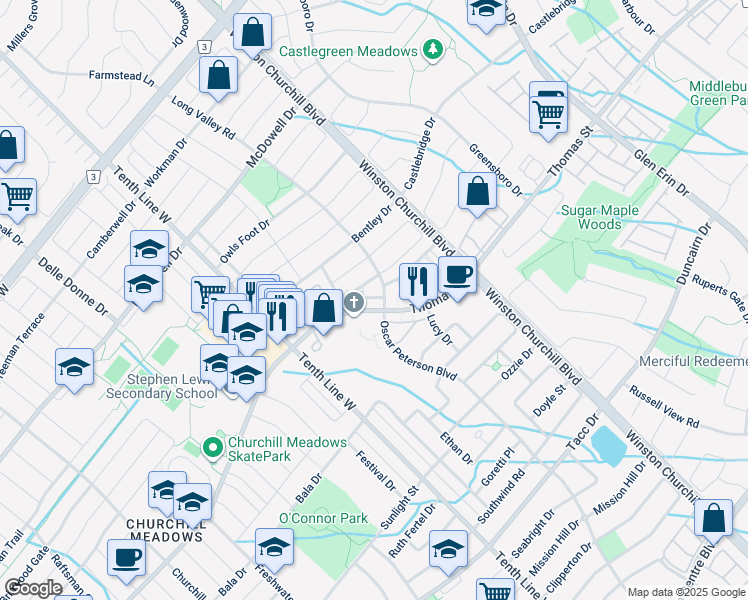
Task: Select the Lucy Dr label
Action: pyautogui.click(x=439, y=329)
